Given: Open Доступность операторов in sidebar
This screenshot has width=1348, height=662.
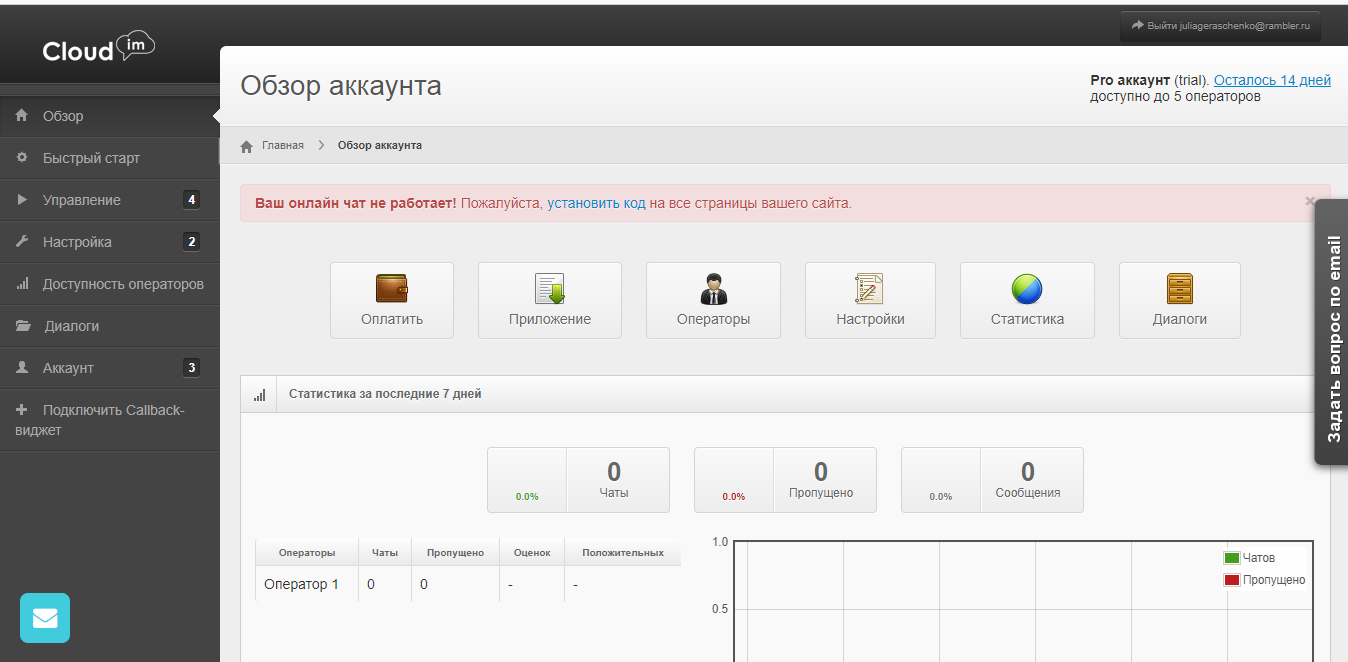Looking at the screenshot, I should pyautogui.click(x=110, y=284).
